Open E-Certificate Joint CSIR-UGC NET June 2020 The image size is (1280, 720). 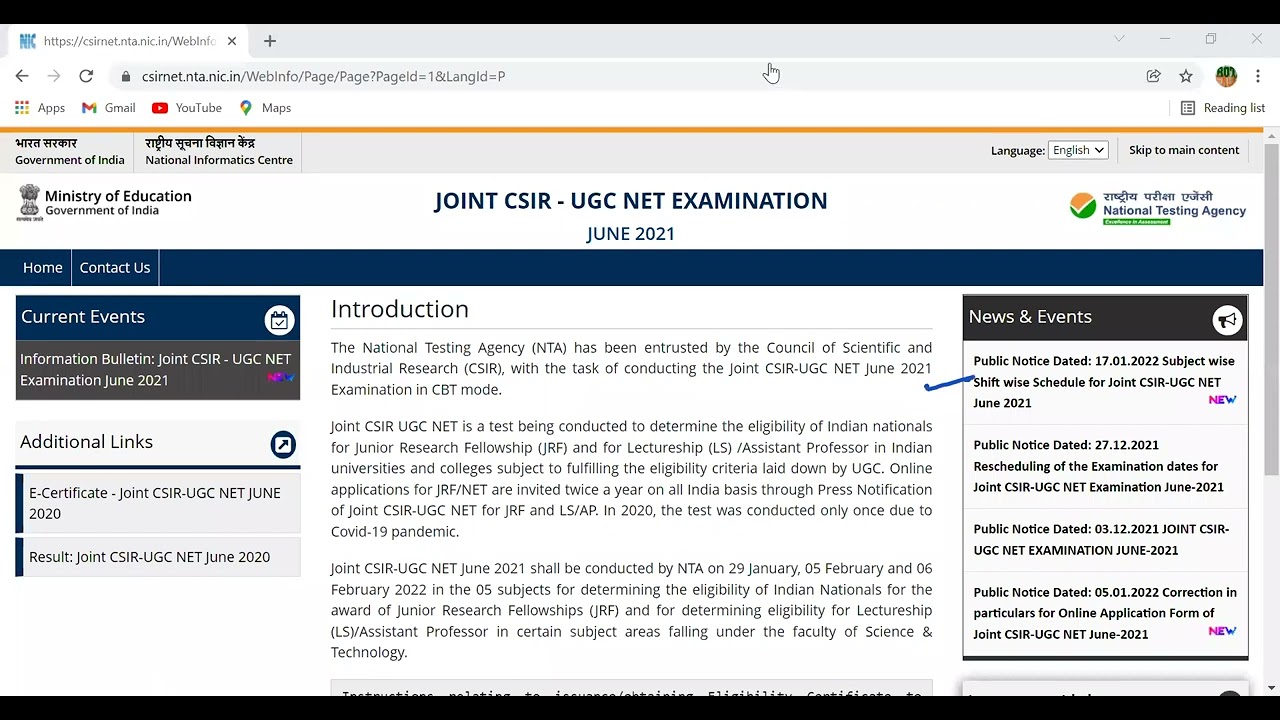pyautogui.click(x=158, y=503)
